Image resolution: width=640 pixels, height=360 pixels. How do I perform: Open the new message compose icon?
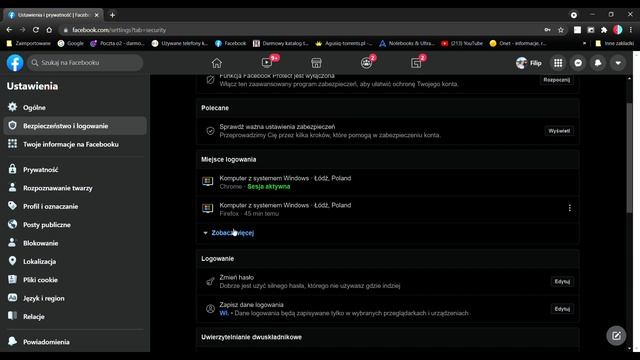pyautogui.click(x=616, y=336)
